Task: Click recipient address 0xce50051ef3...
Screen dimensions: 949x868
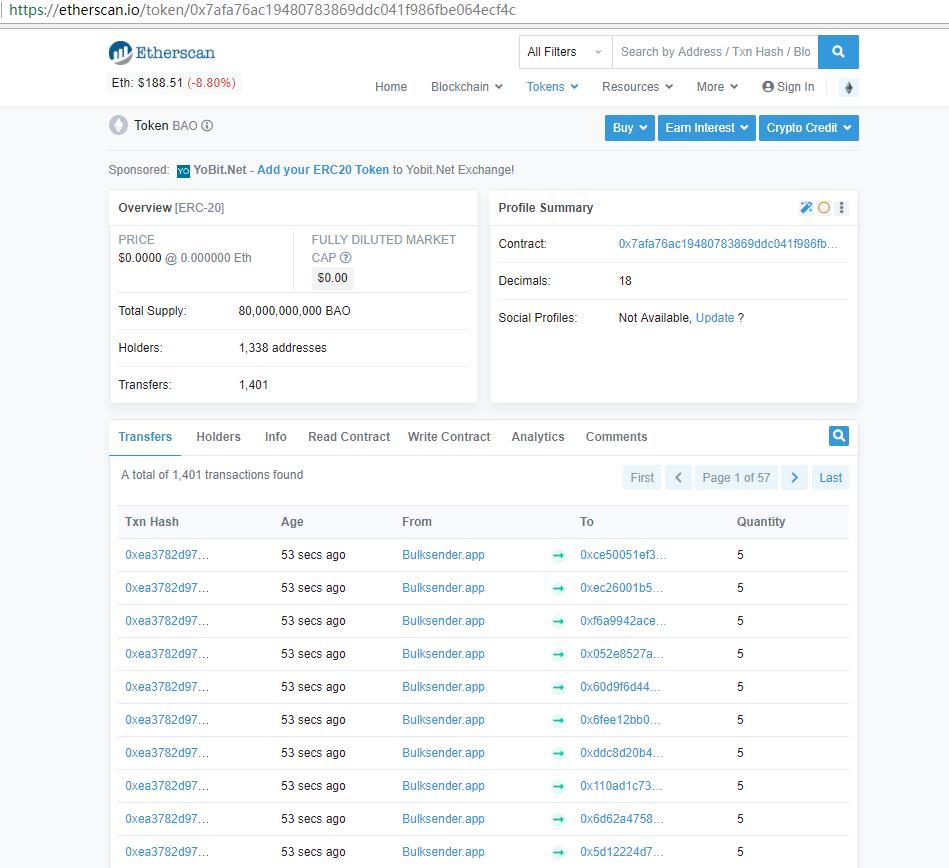Action: pyautogui.click(x=623, y=555)
